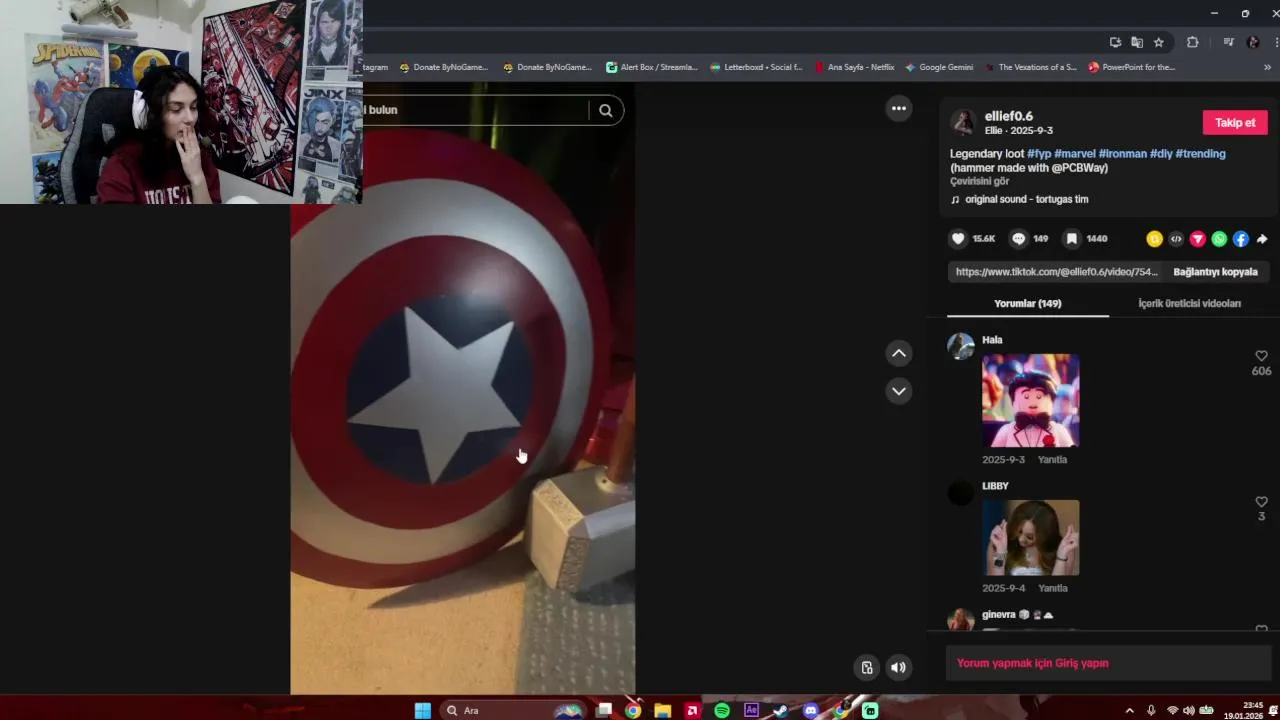This screenshot has width=1280, height=720.
Task: Open Discord from taskbar
Action: point(811,710)
